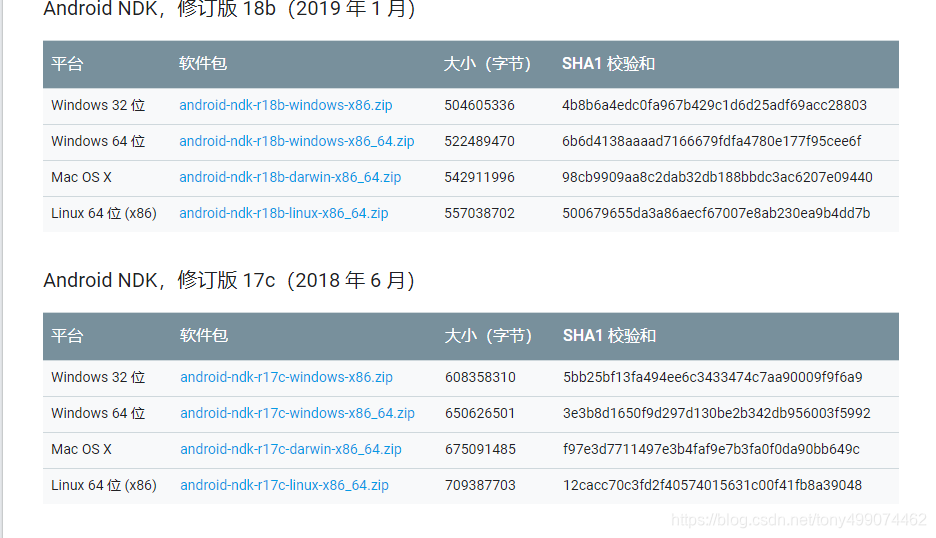Click Linux 64 位 (x86) in the 18b table

coord(104,213)
